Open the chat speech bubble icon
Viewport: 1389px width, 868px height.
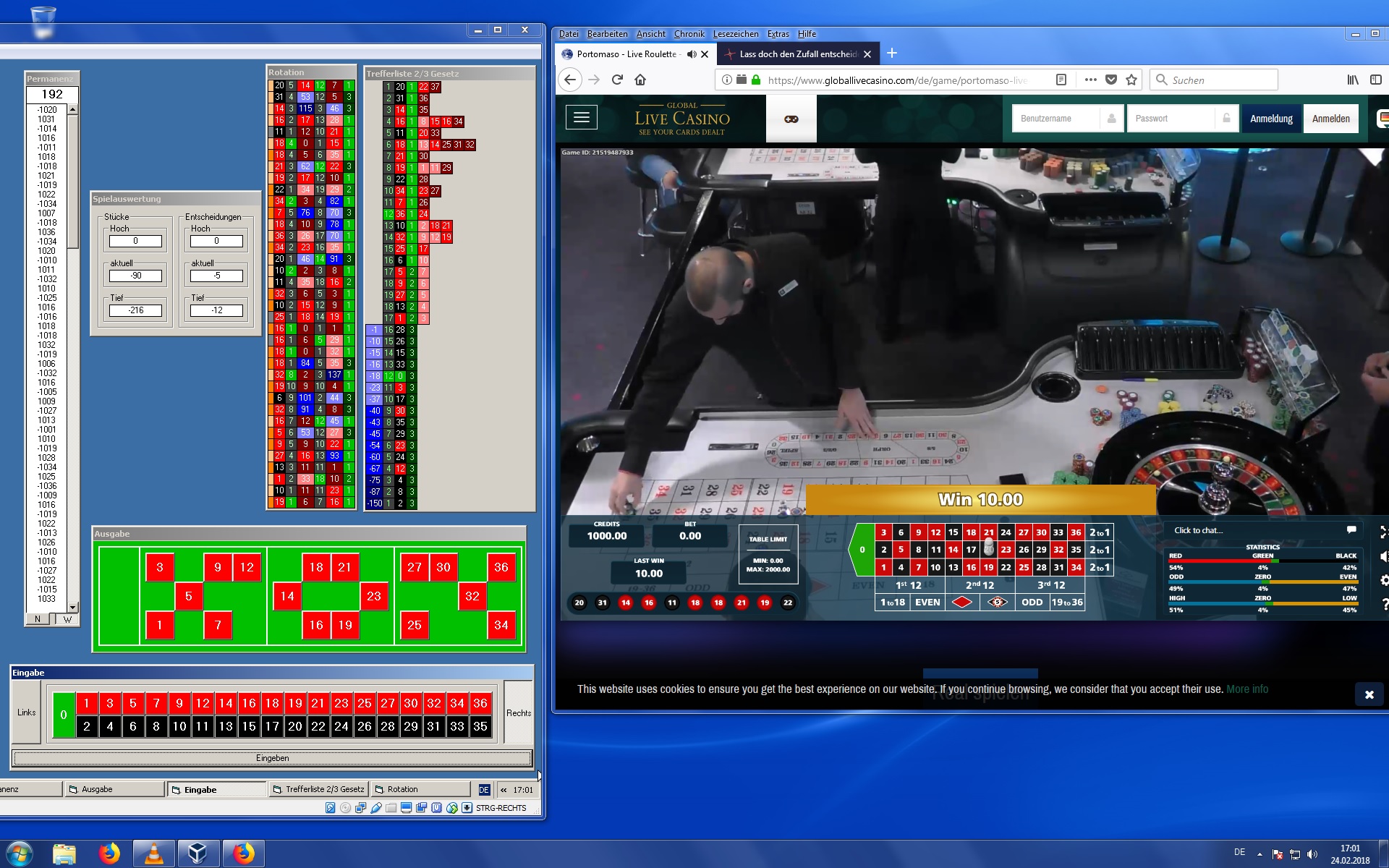point(1351,530)
